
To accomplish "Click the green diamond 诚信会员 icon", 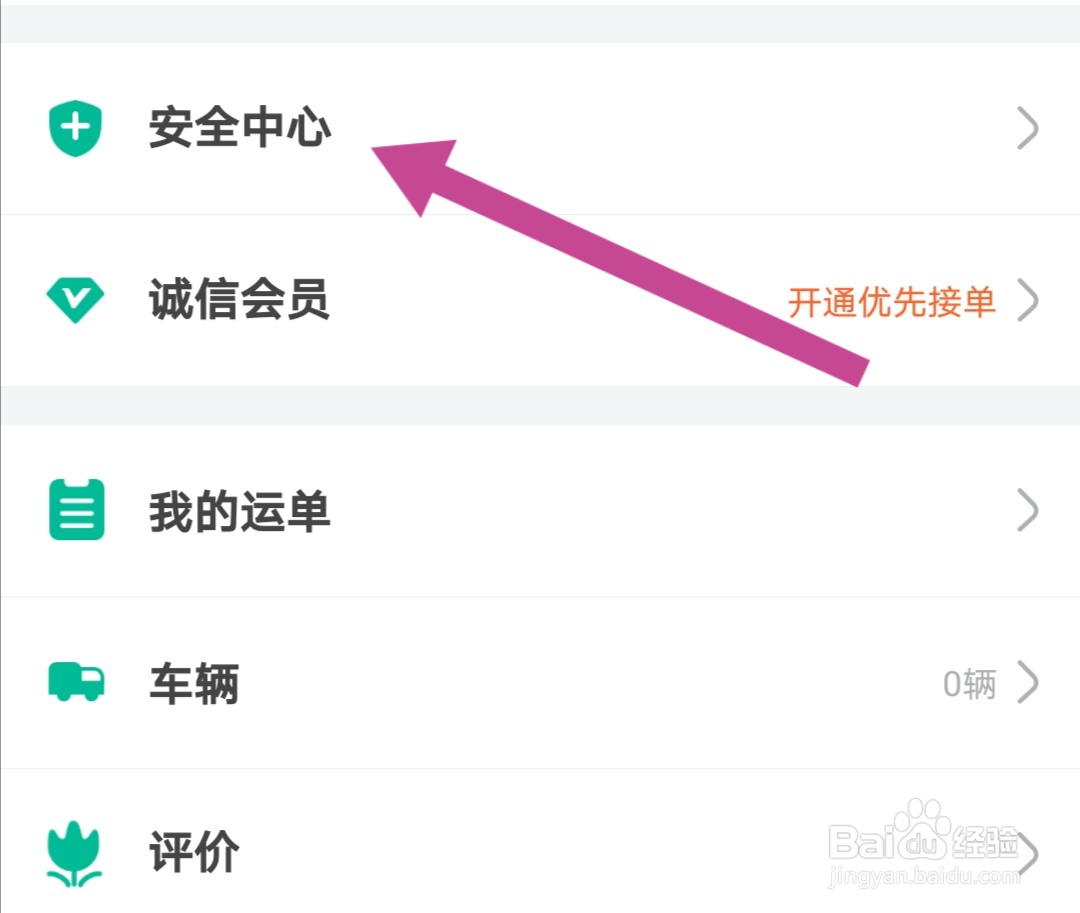I will 76,300.
